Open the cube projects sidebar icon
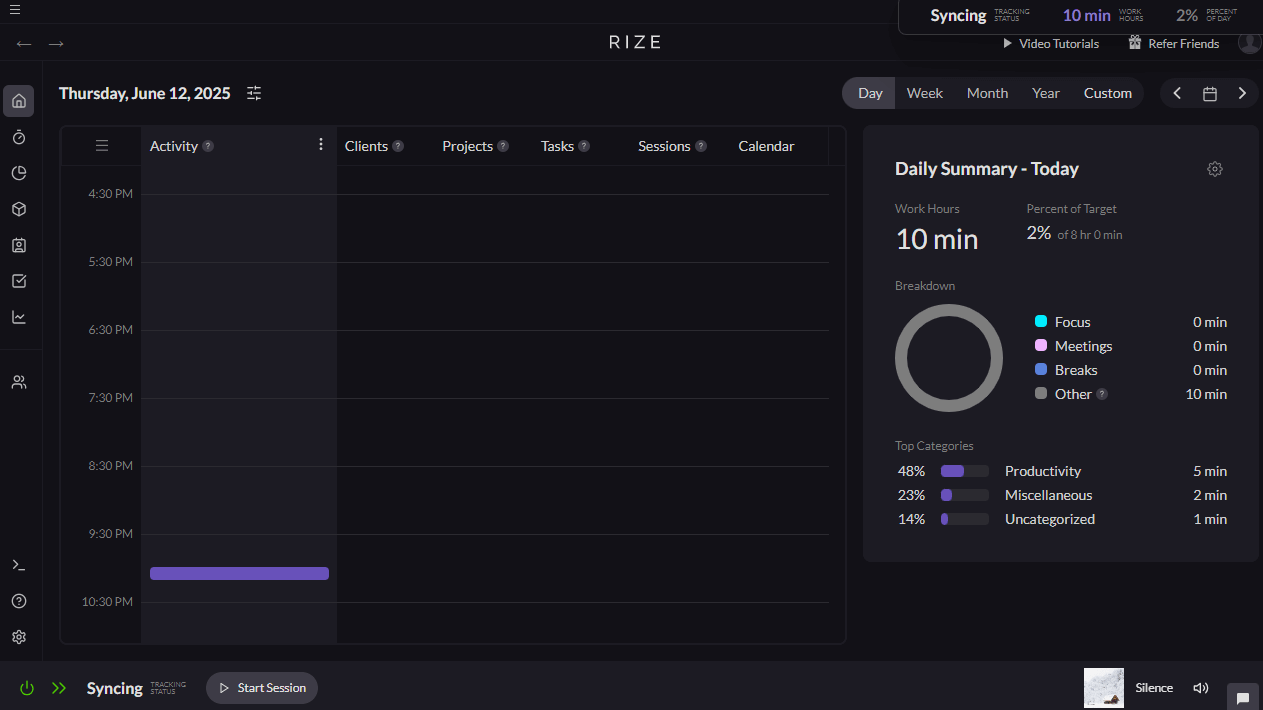Screen dimensions: 1263x710 point(18,209)
